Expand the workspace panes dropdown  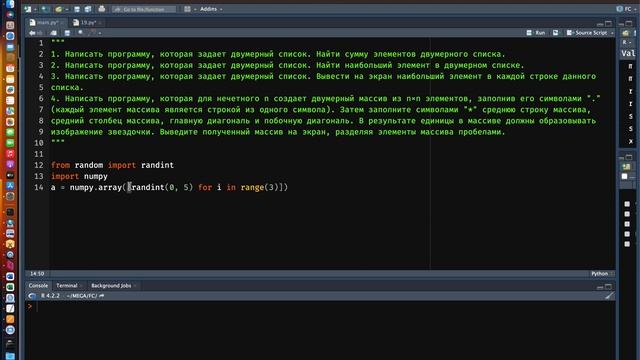pos(195,9)
